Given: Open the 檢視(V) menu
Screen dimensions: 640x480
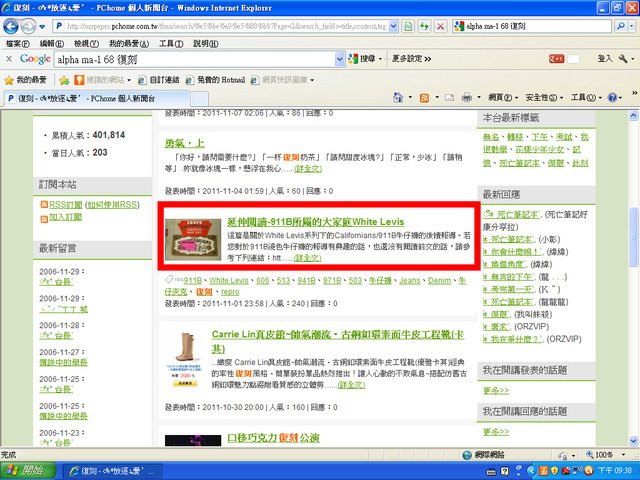Looking at the screenshot, I should coord(86,44).
